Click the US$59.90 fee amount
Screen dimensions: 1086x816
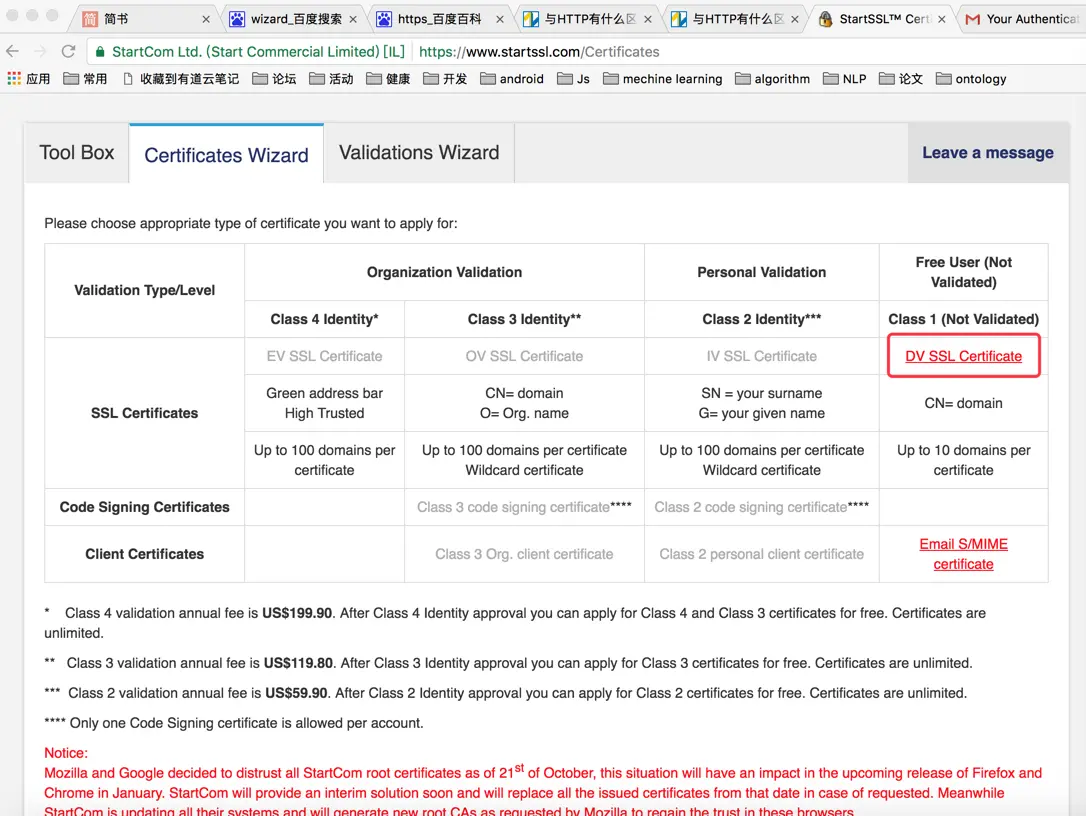296,693
